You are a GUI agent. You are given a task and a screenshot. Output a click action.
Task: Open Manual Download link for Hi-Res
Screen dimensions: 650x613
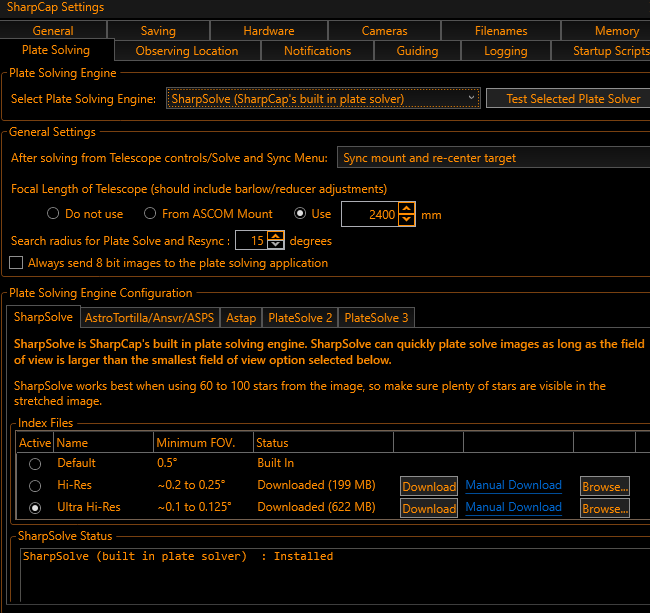(513, 485)
